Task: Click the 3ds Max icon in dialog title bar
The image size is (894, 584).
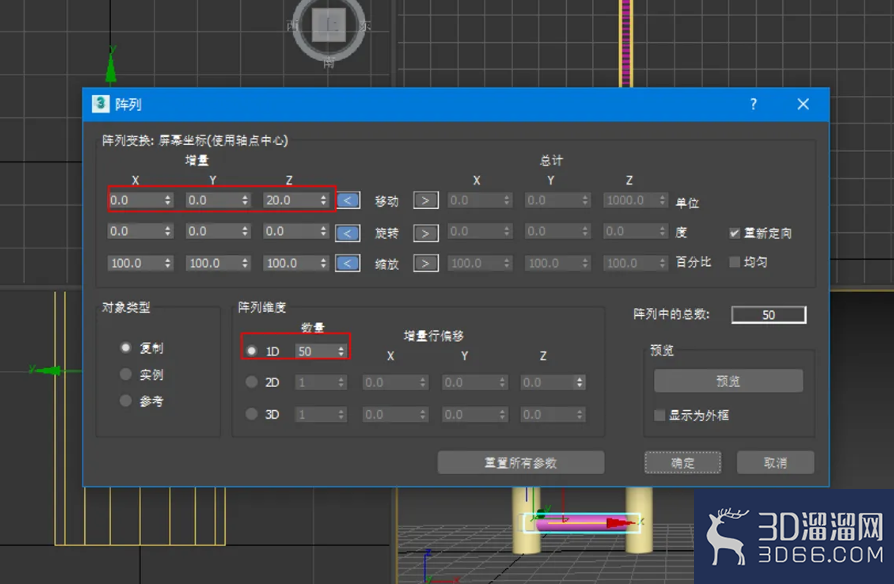Action: (x=100, y=104)
